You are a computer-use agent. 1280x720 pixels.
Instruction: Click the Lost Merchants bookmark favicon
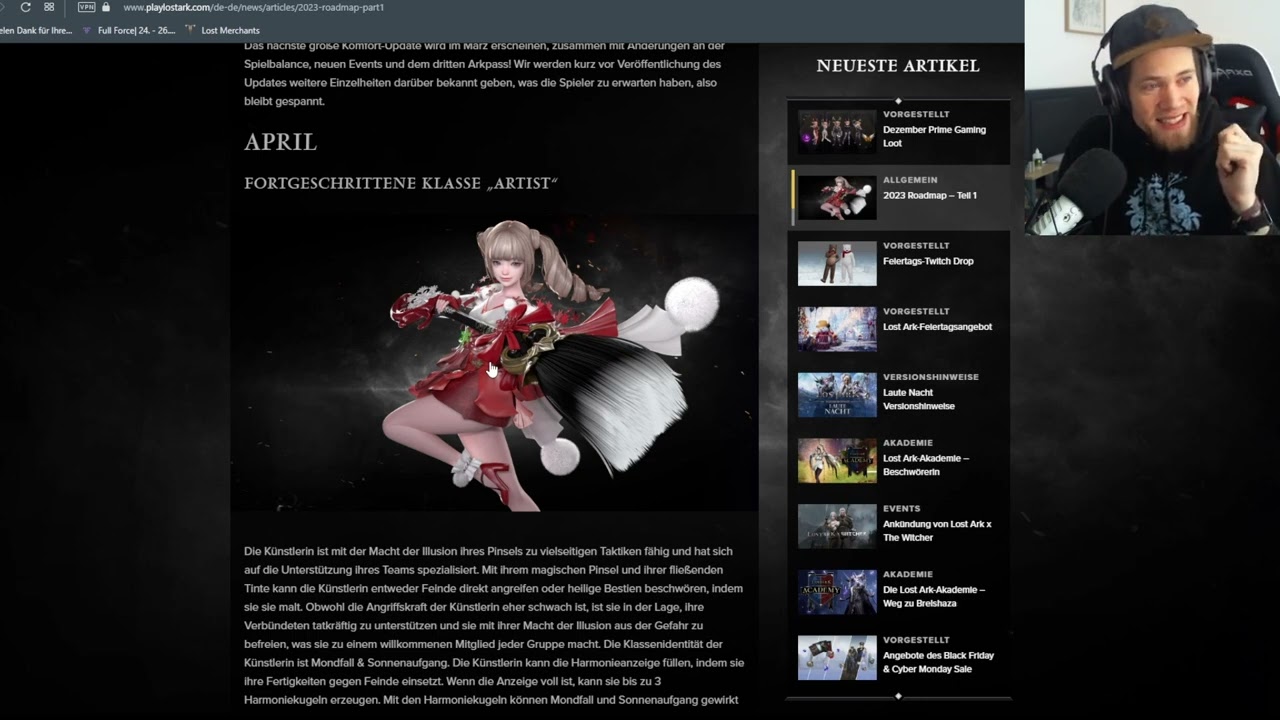190,30
